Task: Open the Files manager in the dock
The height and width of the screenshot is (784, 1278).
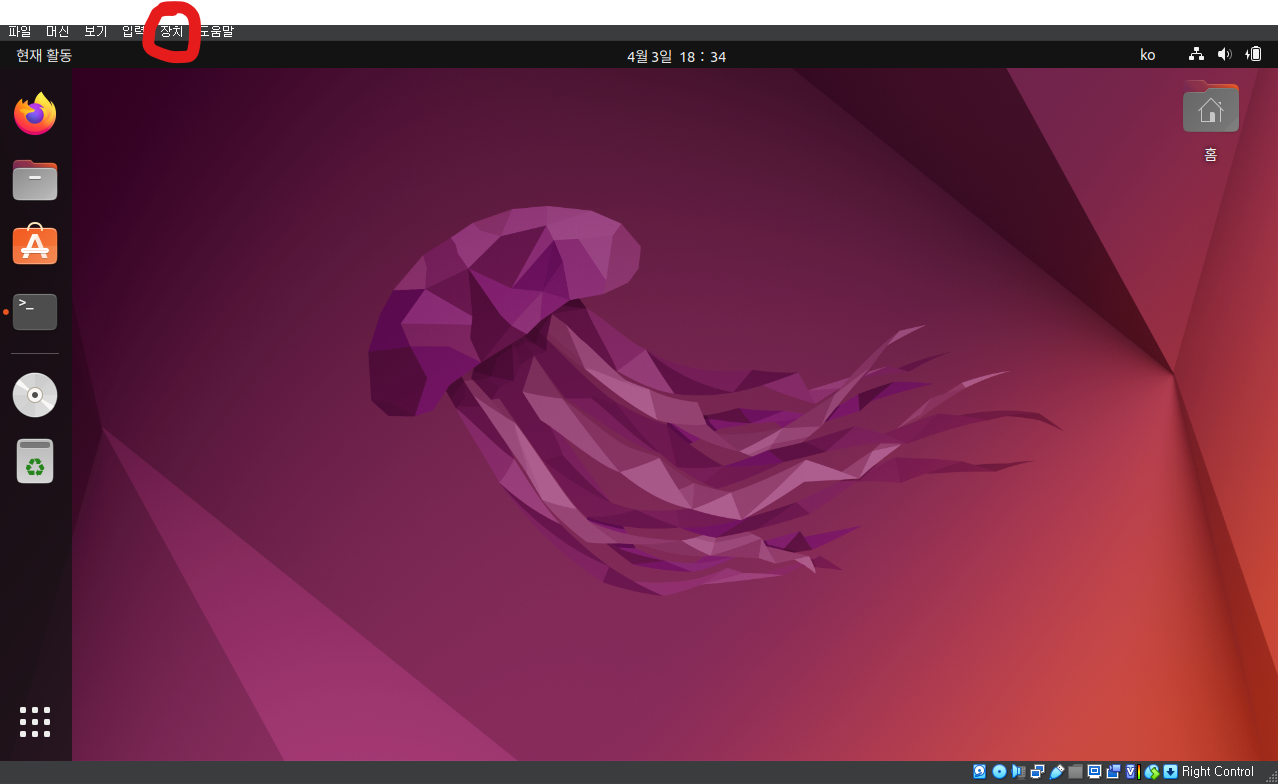Action: pos(35,180)
